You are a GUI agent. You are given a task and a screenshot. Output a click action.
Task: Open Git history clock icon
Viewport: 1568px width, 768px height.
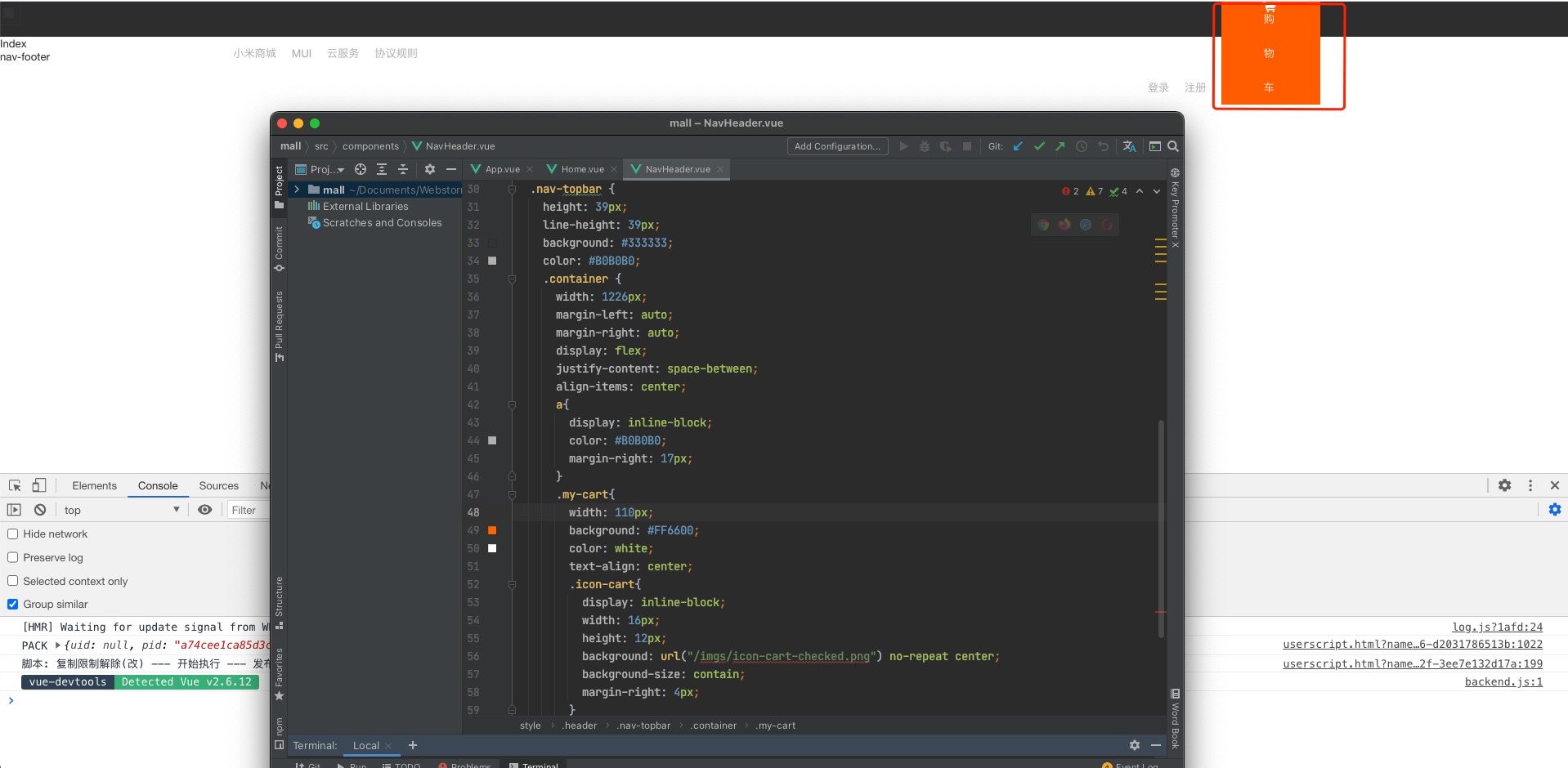pyautogui.click(x=1082, y=146)
